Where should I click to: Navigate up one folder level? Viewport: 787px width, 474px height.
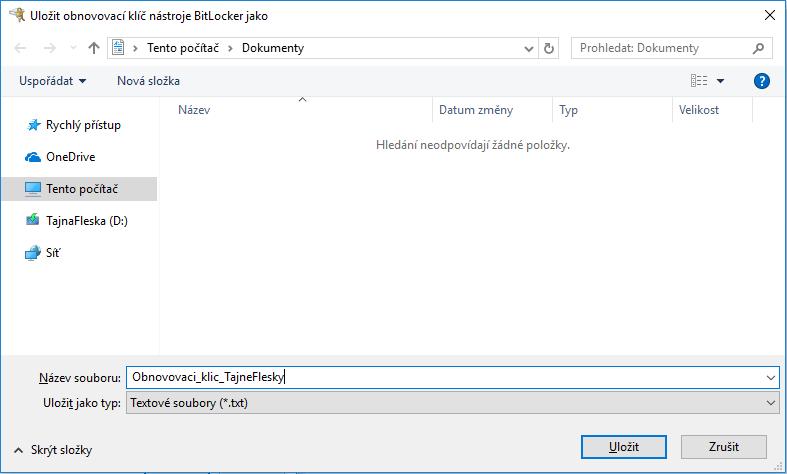tap(94, 48)
